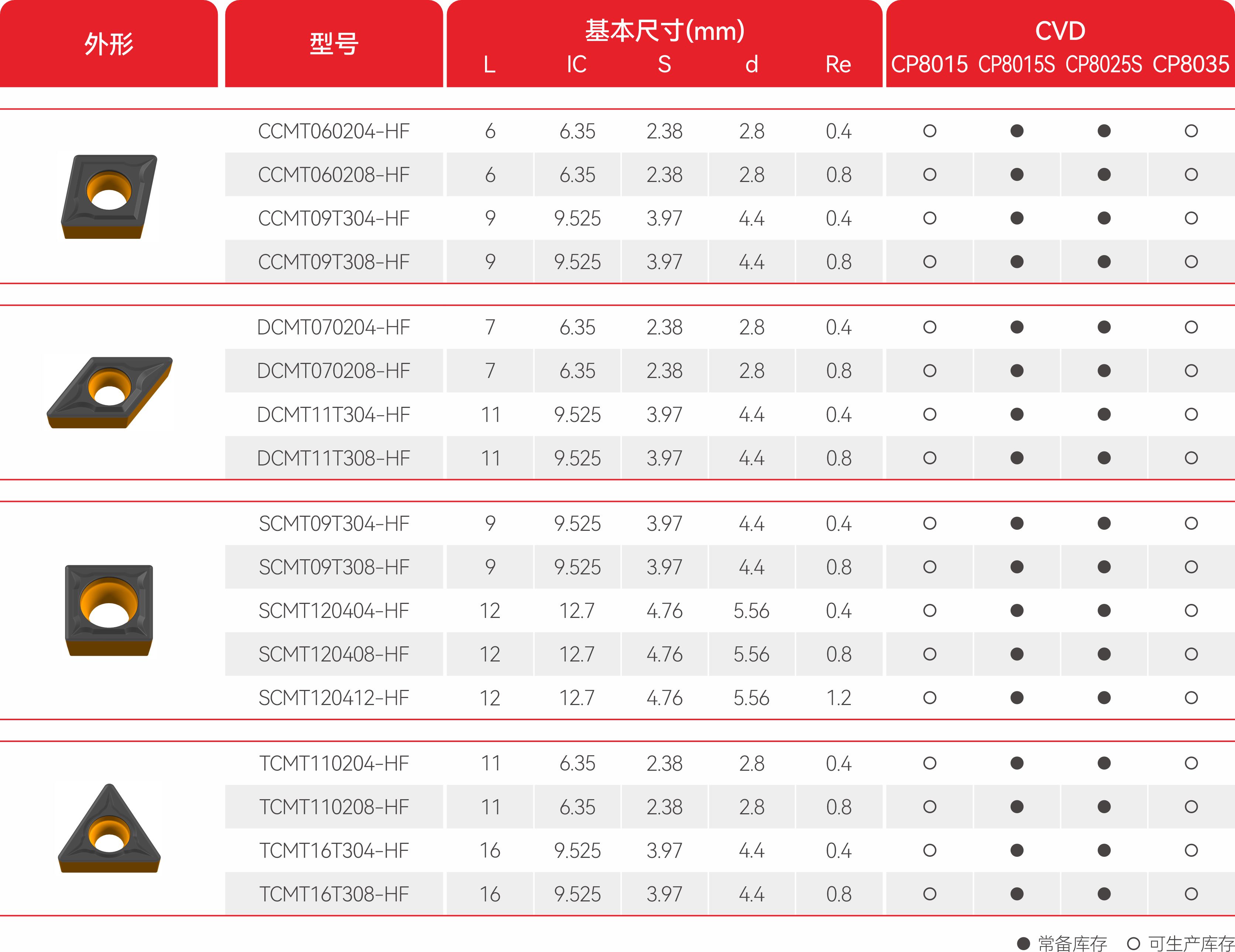The image size is (1235, 952).
Task: Click the hollow CP8015 circle for DCMT070208-HF
Action: (x=930, y=371)
